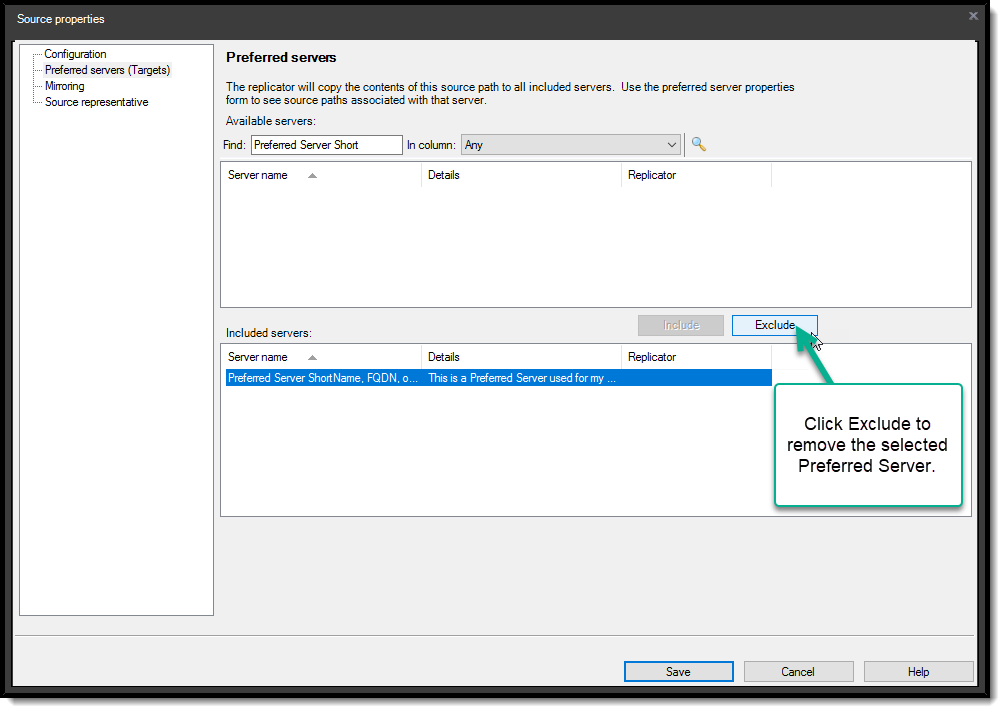This screenshot has width=1005, height=713.
Task: Click the Include button
Action: (x=680, y=325)
